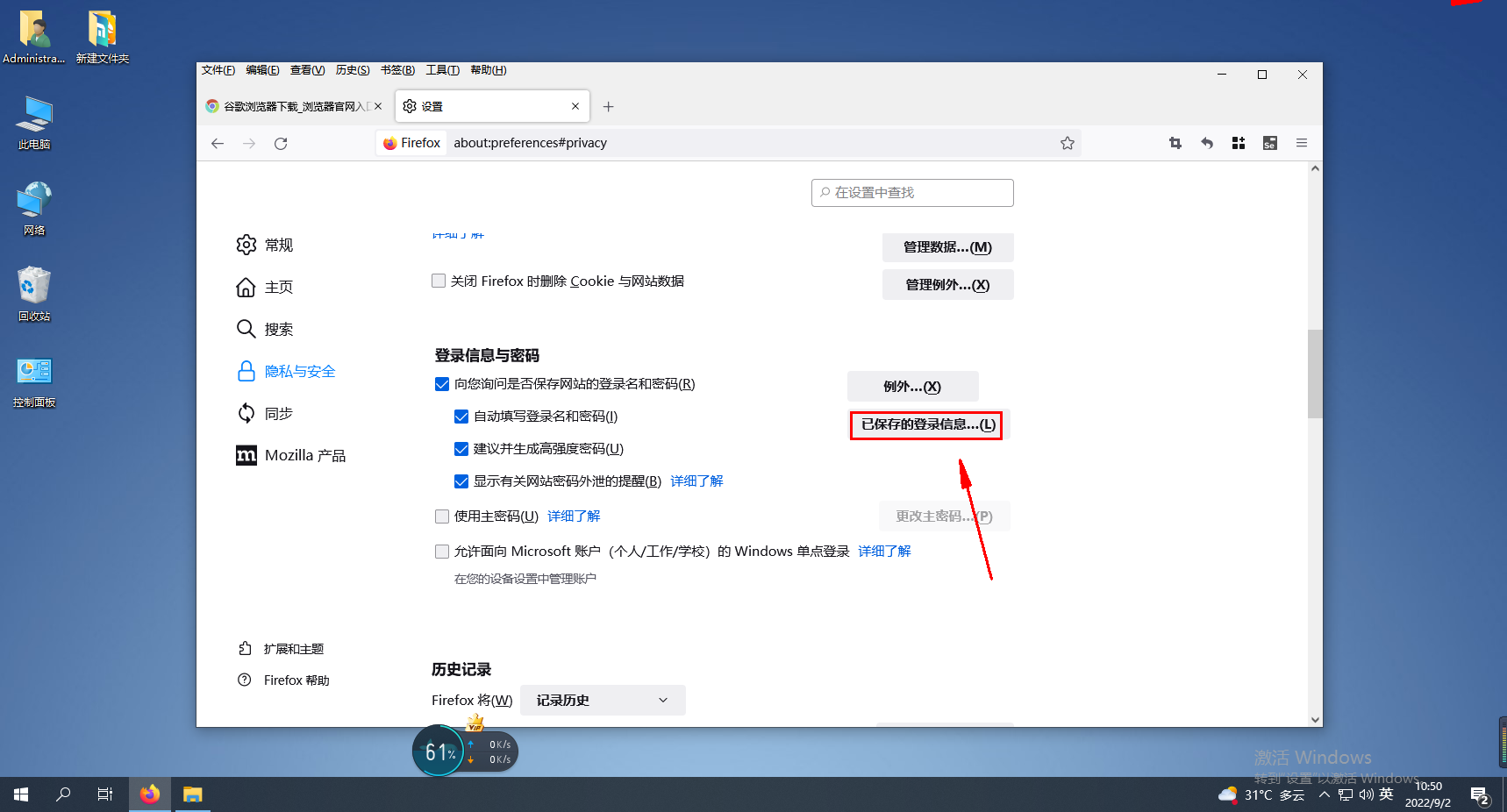
Task: Click the undo arrow toolbar icon
Action: [1207, 143]
